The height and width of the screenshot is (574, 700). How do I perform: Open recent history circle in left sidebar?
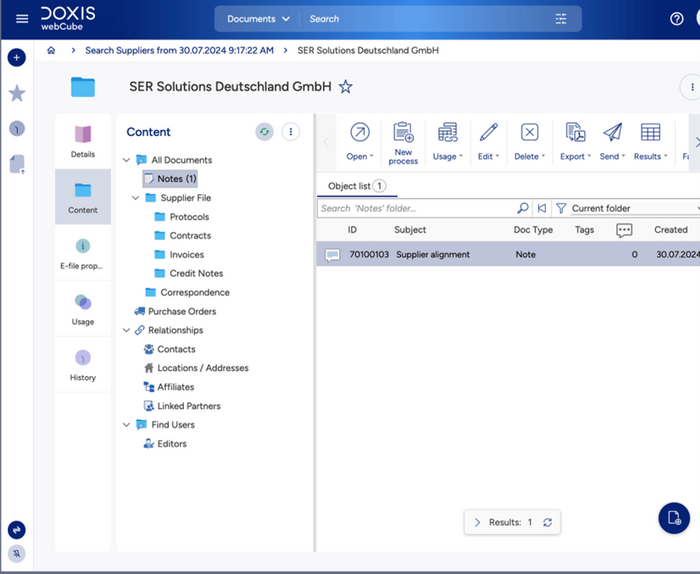click(x=17, y=129)
